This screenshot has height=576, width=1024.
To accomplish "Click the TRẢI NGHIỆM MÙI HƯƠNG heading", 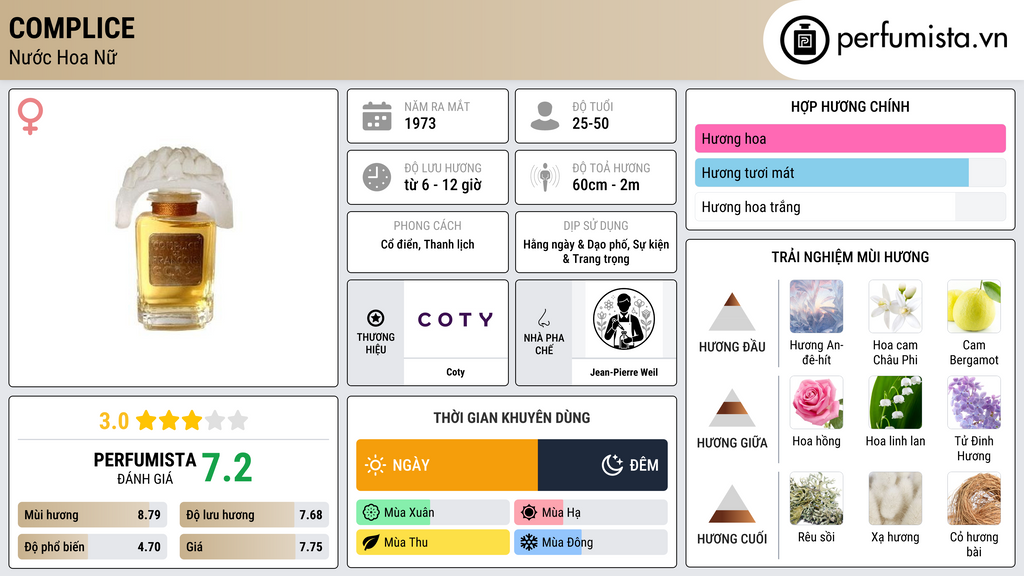I will (x=850, y=257).
